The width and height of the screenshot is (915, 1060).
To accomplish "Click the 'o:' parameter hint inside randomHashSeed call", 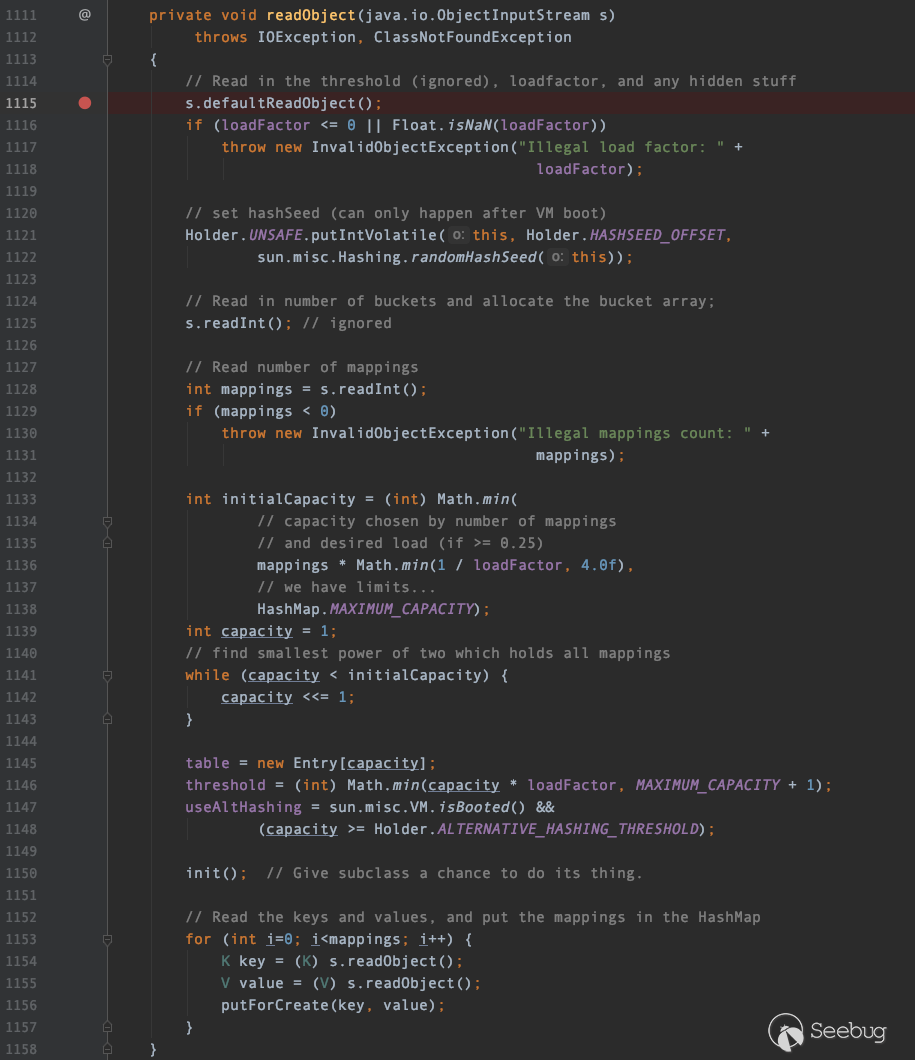I will (557, 257).
